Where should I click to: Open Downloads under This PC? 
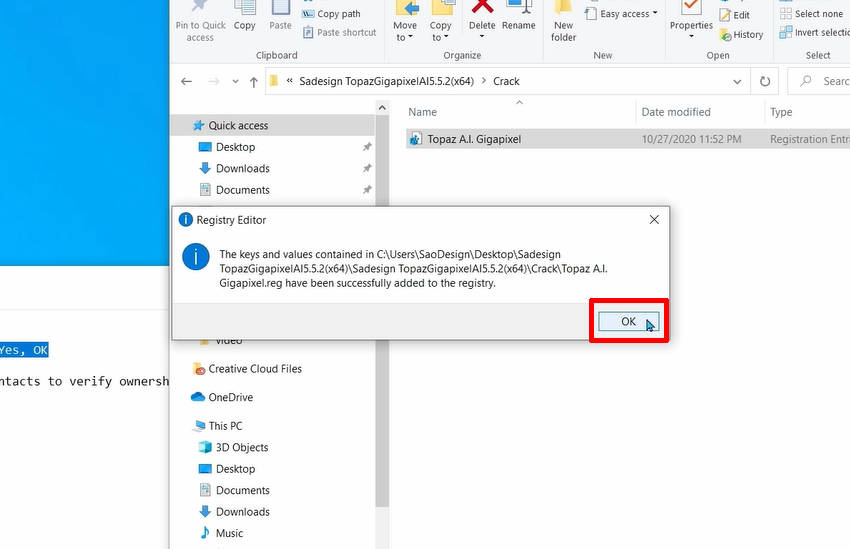pos(242,512)
